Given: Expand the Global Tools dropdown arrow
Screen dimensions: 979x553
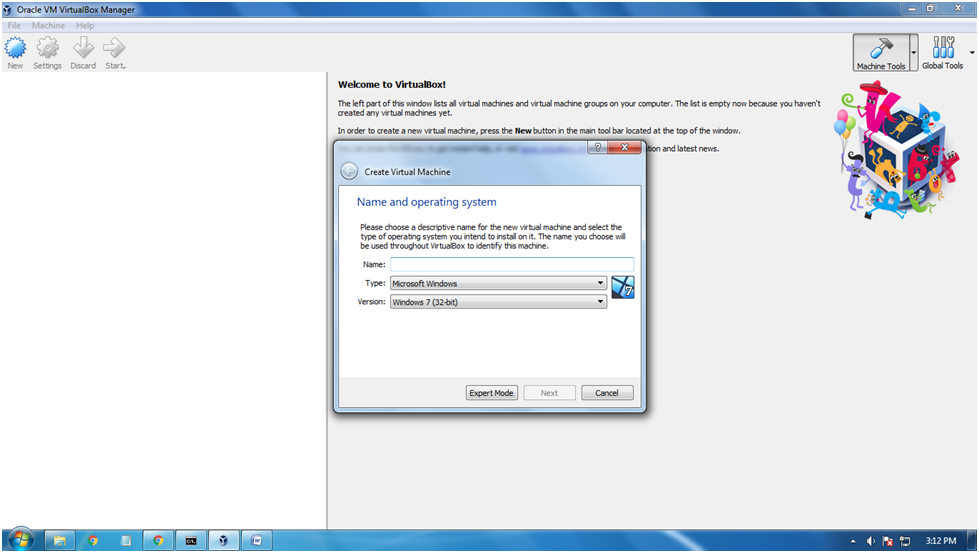Looking at the screenshot, I should [972, 52].
